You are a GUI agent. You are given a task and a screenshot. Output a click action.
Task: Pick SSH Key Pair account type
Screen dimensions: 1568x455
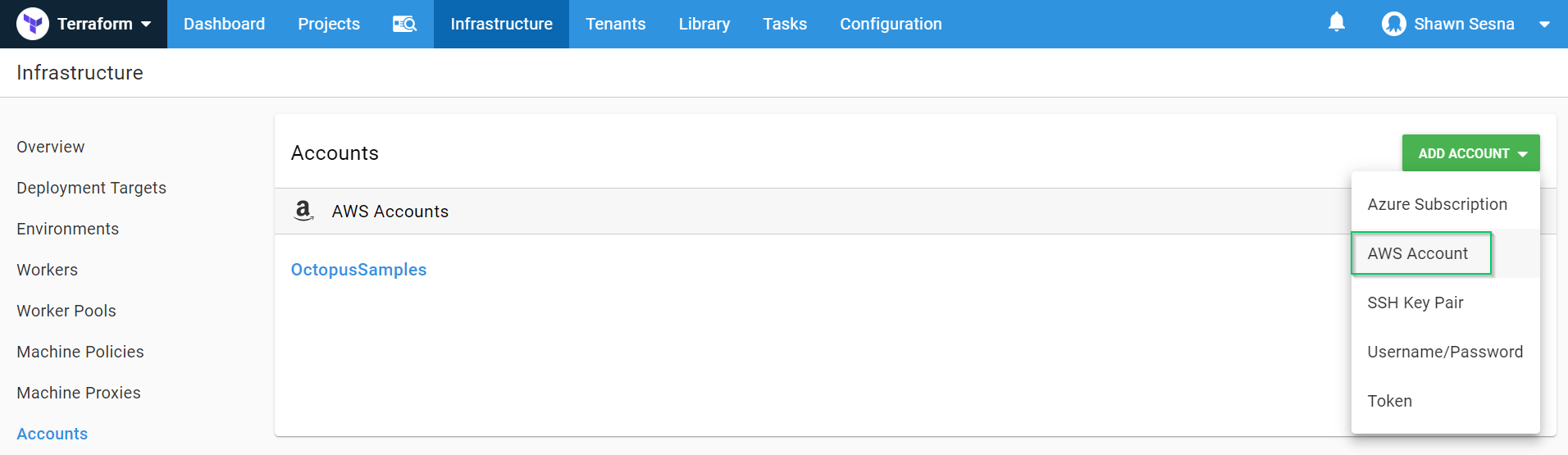(x=1415, y=303)
